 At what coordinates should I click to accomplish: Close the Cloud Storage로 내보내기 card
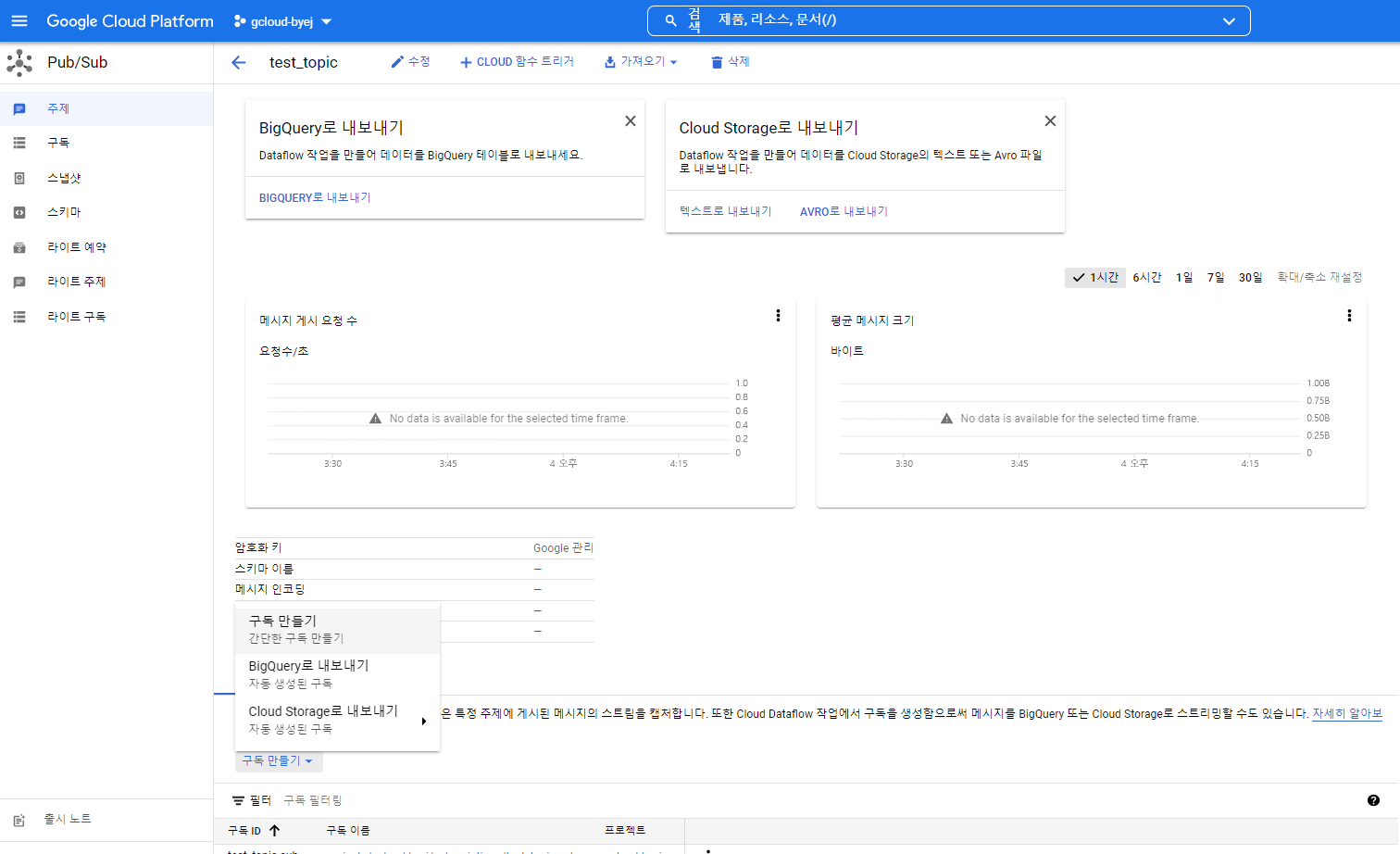pyautogui.click(x=1050, y=120)
